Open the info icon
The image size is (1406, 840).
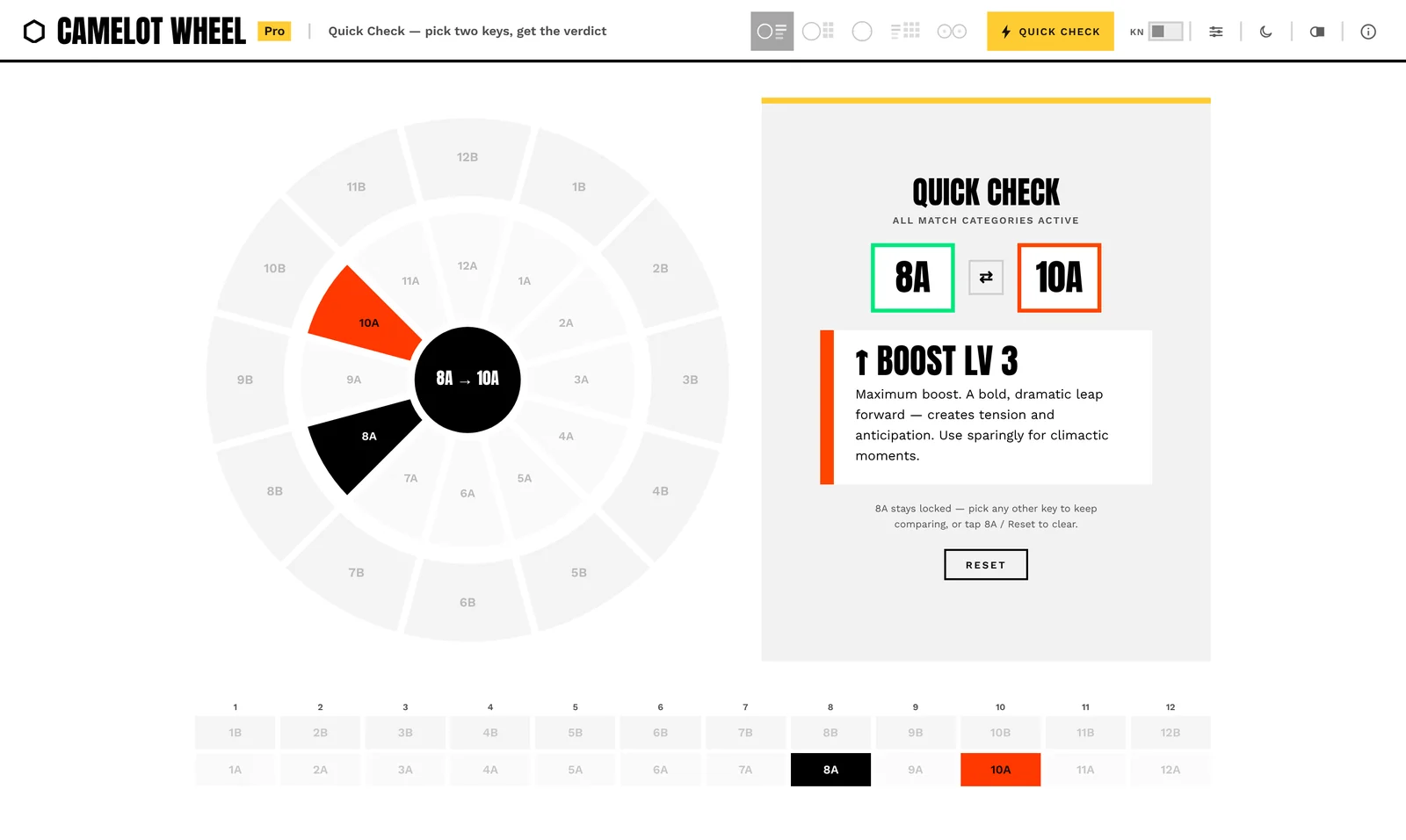(1368, 32)
